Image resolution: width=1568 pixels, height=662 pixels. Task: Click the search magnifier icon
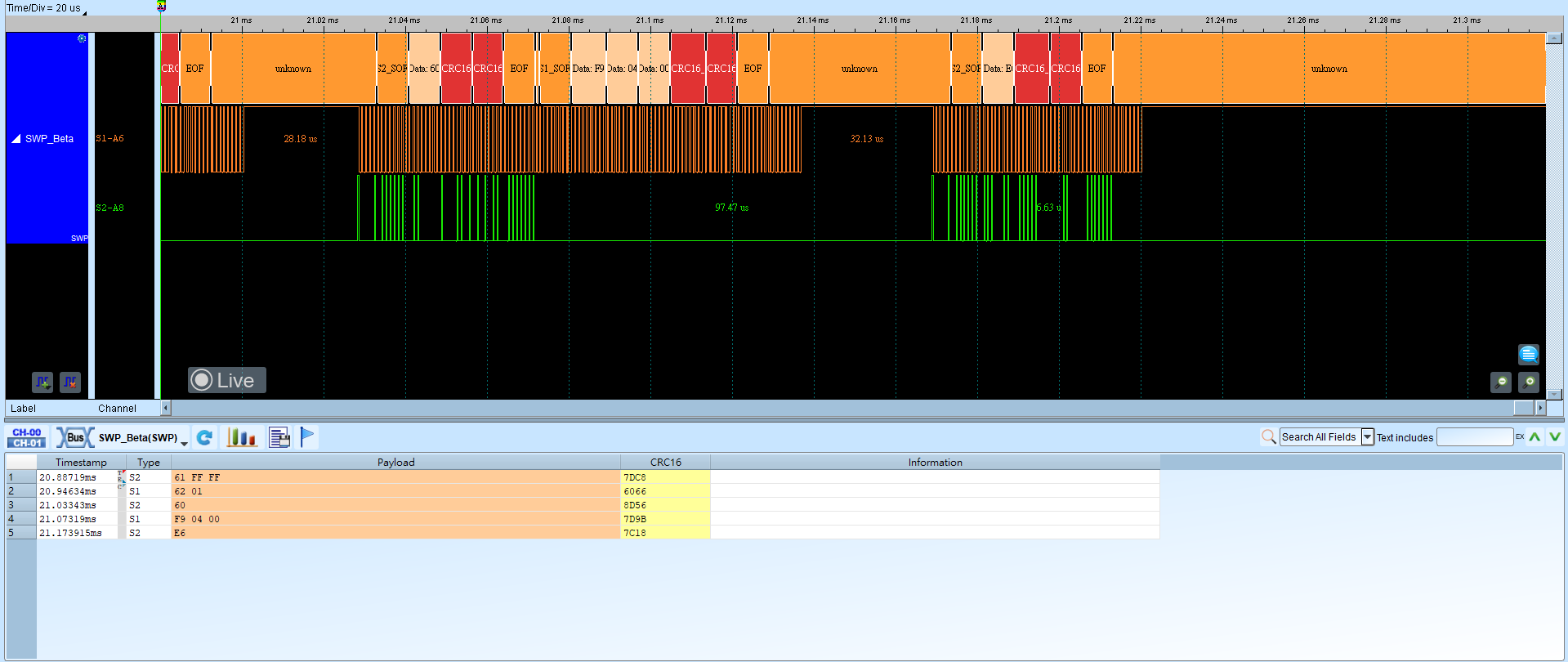(1268, 437)
